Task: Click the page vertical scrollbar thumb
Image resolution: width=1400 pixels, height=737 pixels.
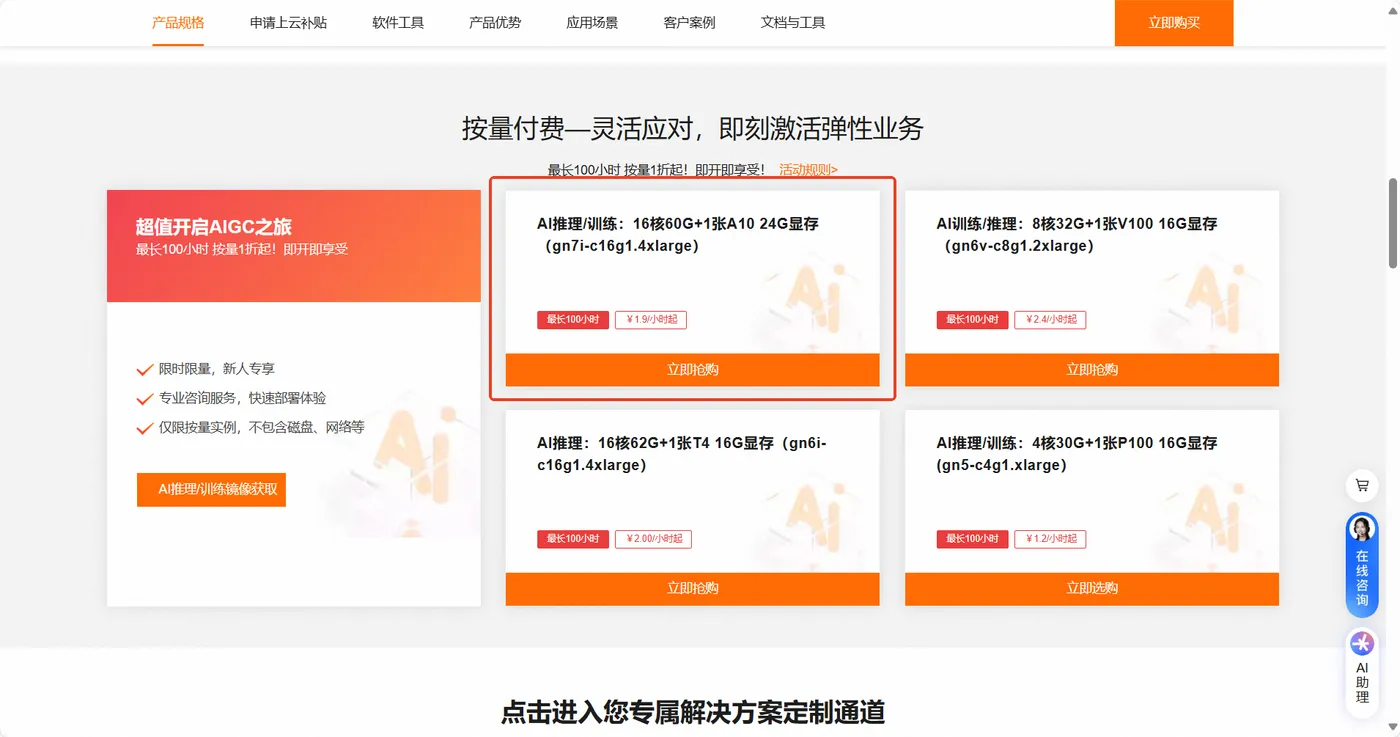Action: click(1393, 223)
